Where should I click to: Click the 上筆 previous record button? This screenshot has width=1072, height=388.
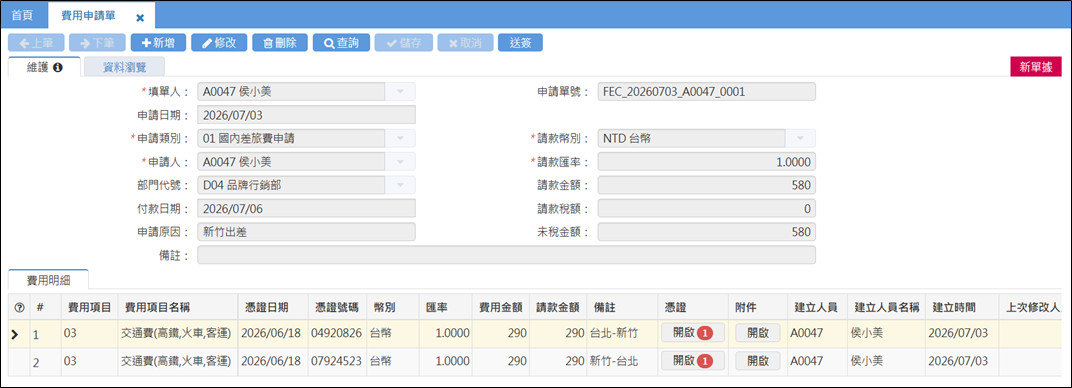[x=36, y=42]
